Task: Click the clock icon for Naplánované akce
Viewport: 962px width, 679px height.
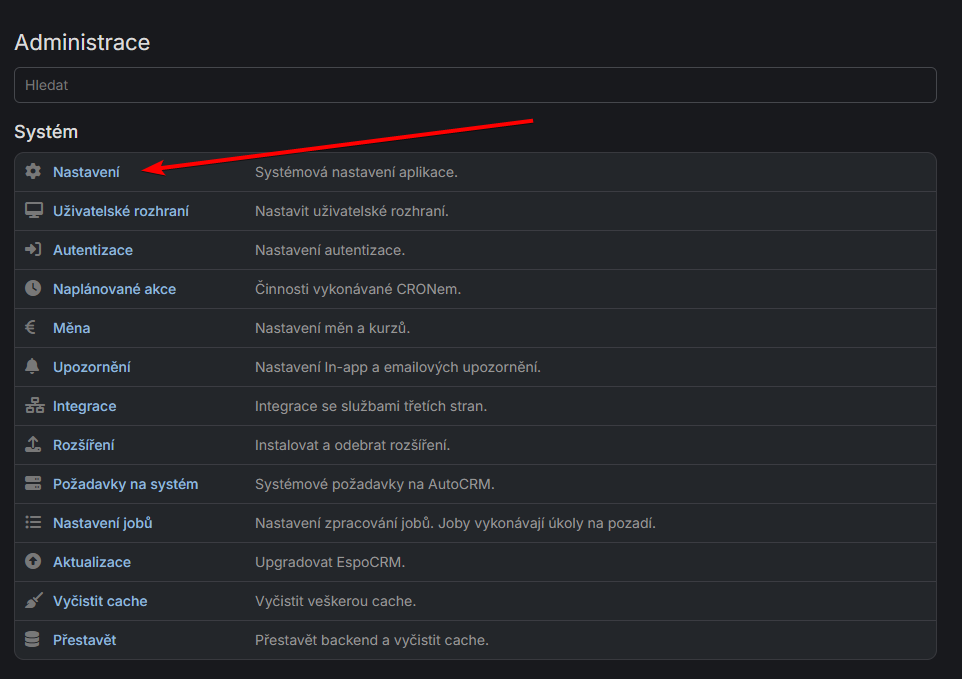Action: (33, 289)
